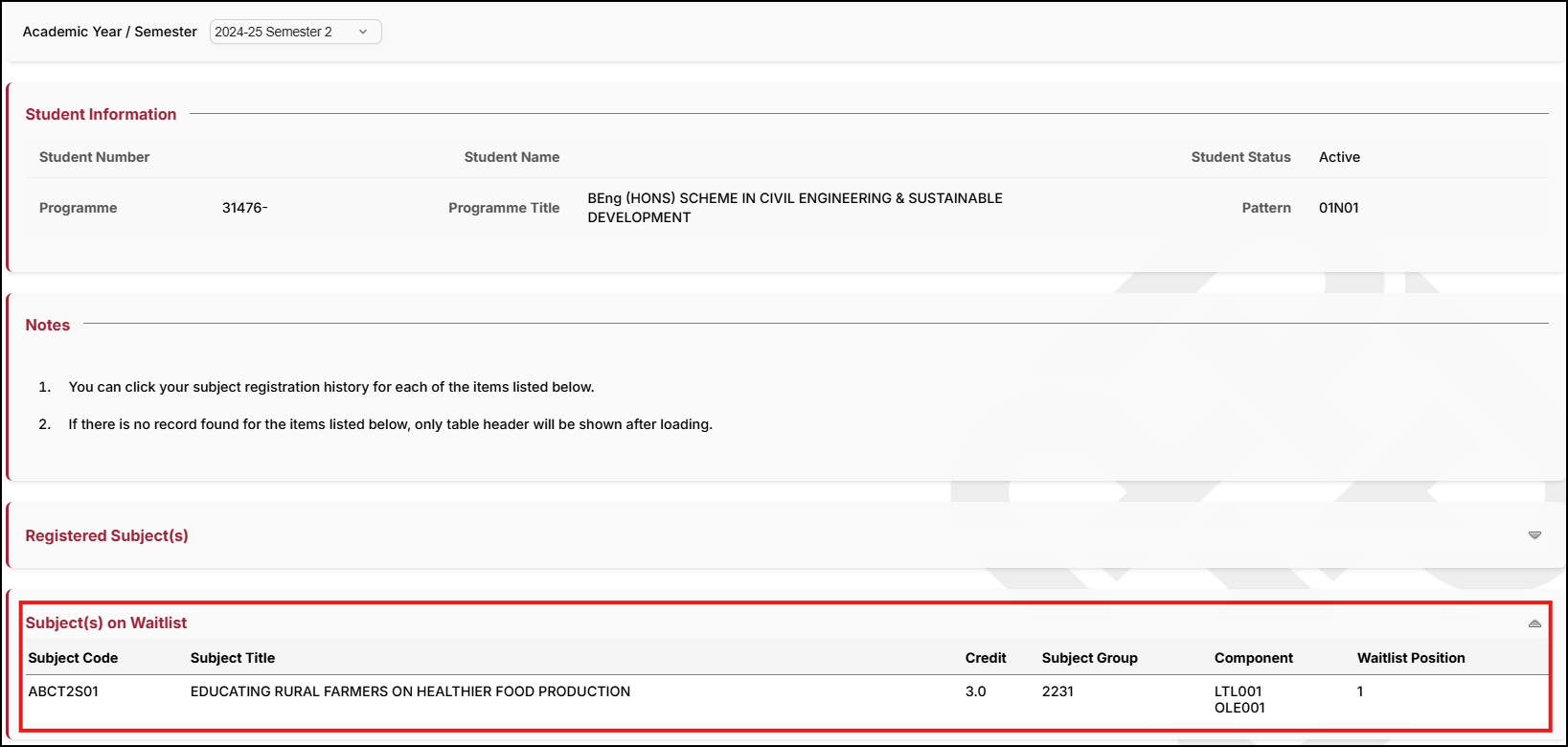Select the LTL001 component entry
Image resolution: width=1568 pixels, height=747 pixels.
pyautogui.click(x=1238, y=691)
